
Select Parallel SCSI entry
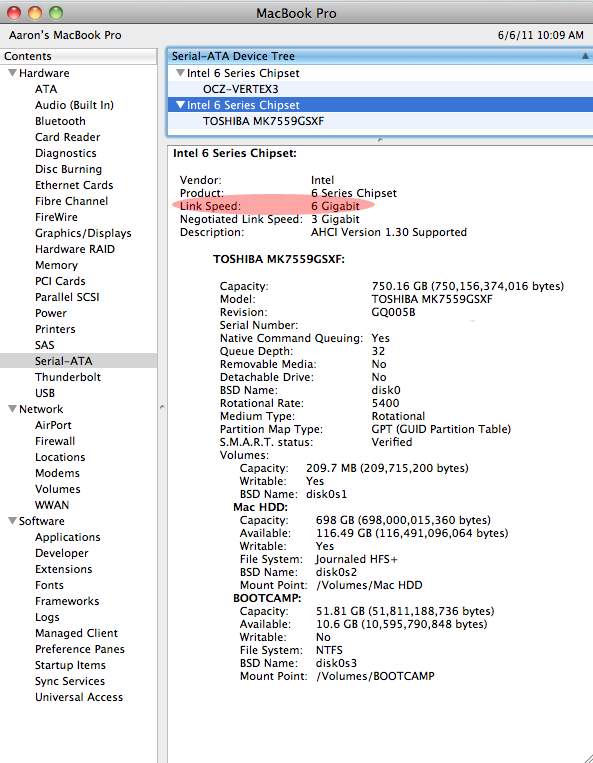coord(67,297)
